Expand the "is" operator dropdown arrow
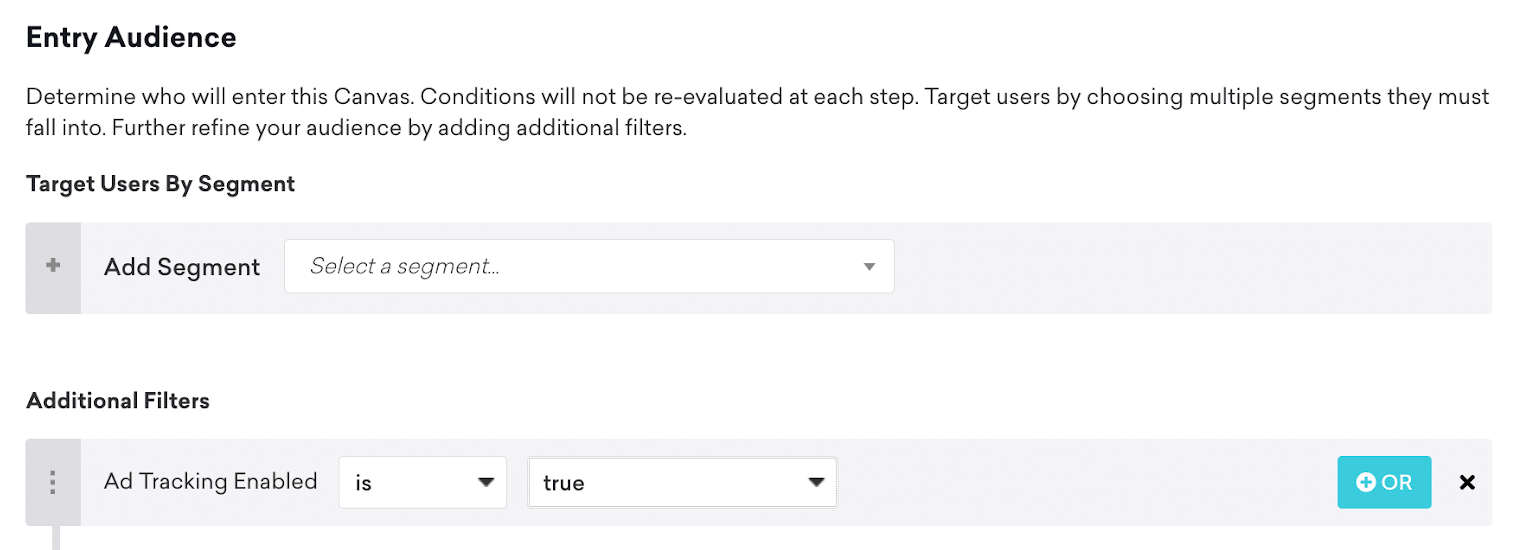This screenshot has height=550, width=1519. (x=486, y=482)
